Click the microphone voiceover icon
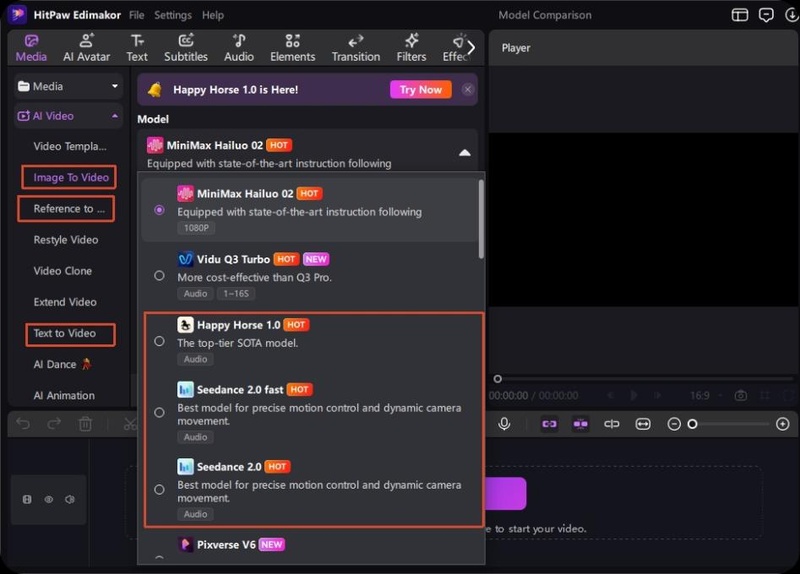Screen dimensions: 800x574 point(504,424)
